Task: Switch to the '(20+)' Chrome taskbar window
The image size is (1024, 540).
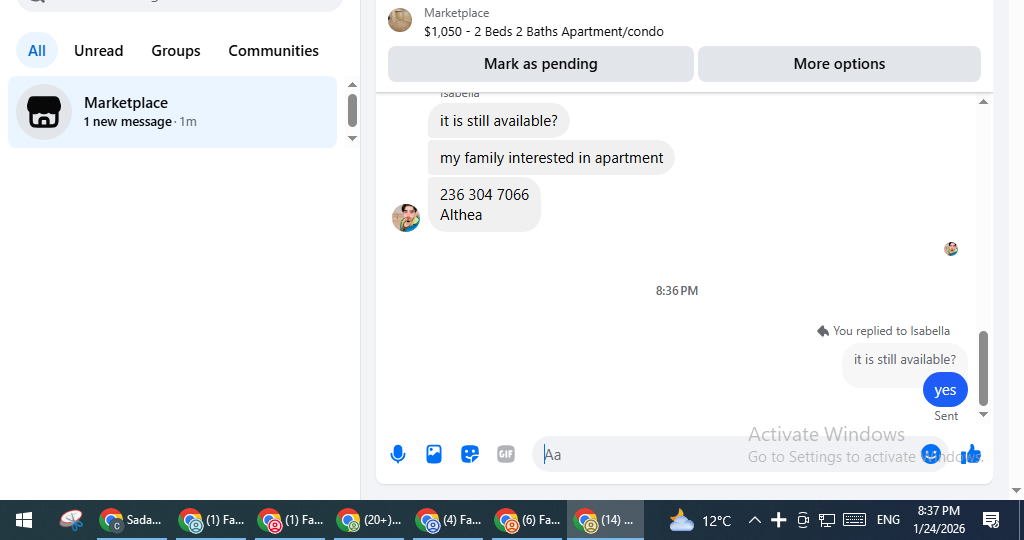Action: coord(370,520)
